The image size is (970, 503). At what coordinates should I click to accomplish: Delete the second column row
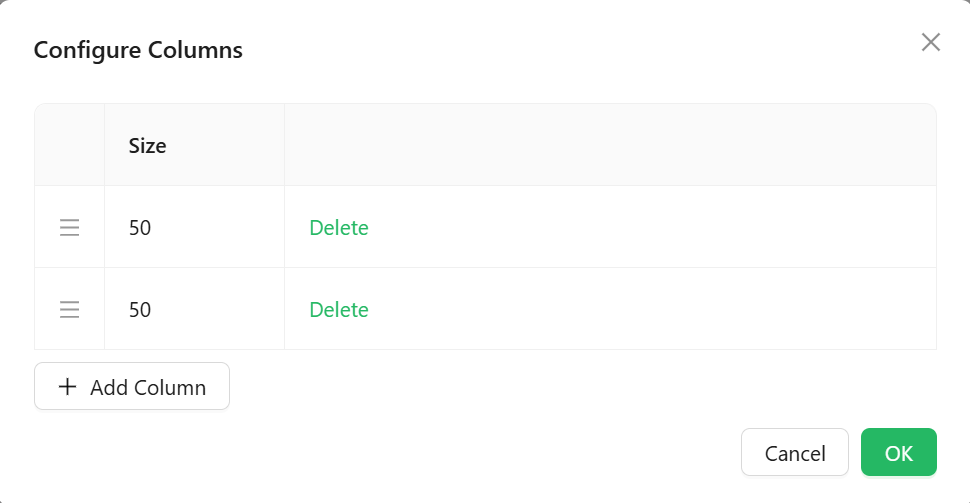coord(338,309)
